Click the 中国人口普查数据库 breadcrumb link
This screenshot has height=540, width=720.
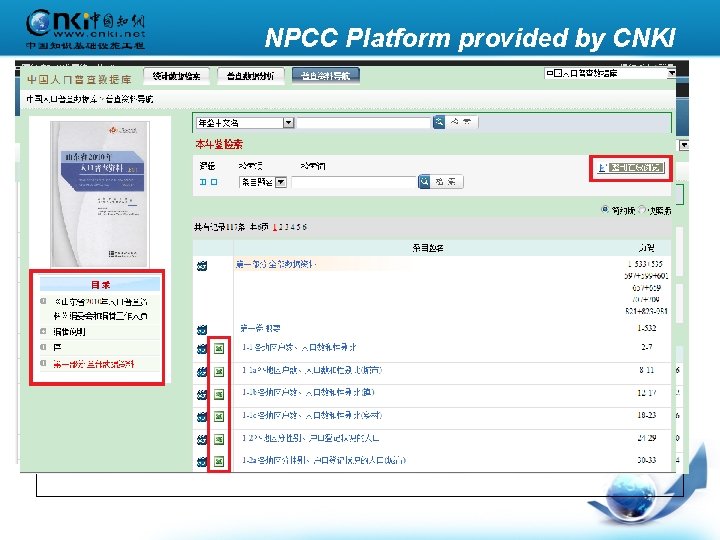(62, 99)
